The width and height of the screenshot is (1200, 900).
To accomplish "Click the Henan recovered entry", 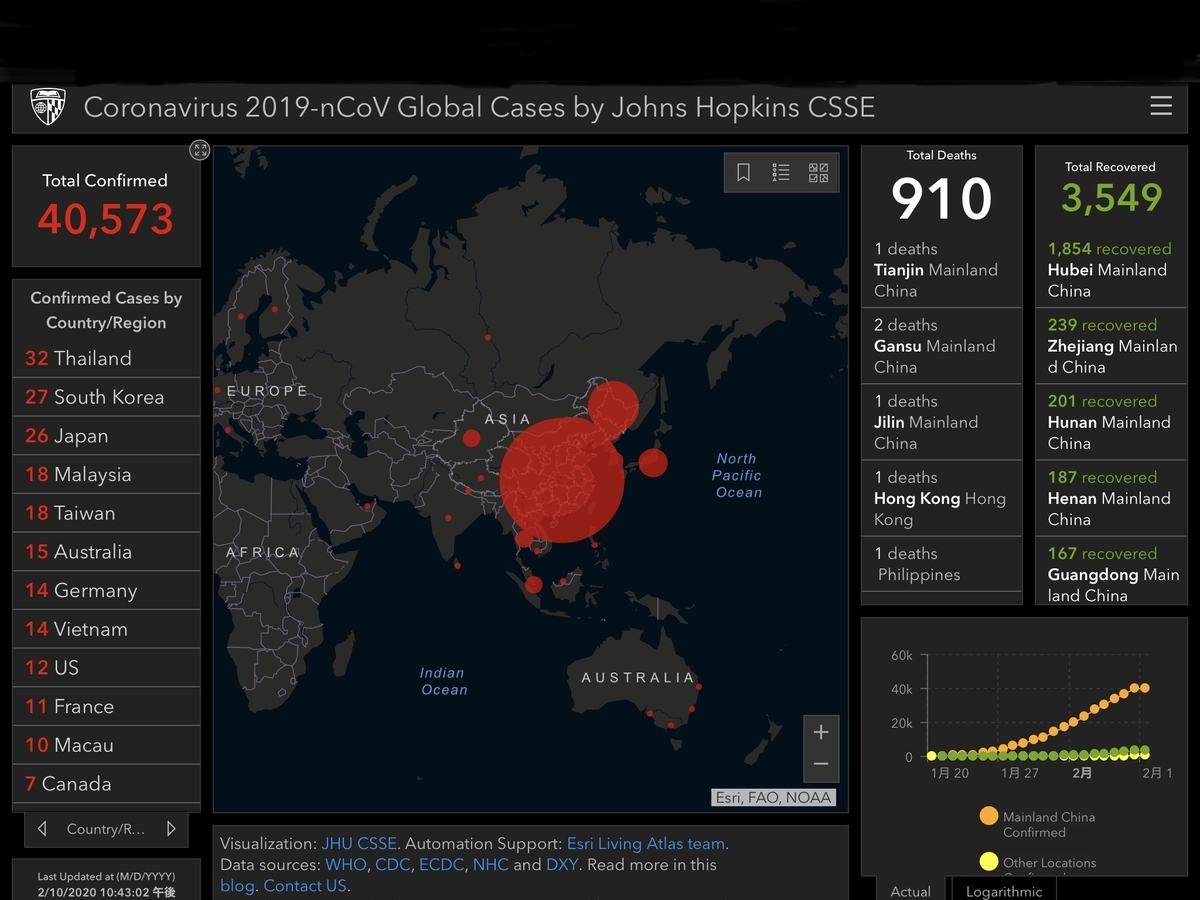I will coord(1111,498).
